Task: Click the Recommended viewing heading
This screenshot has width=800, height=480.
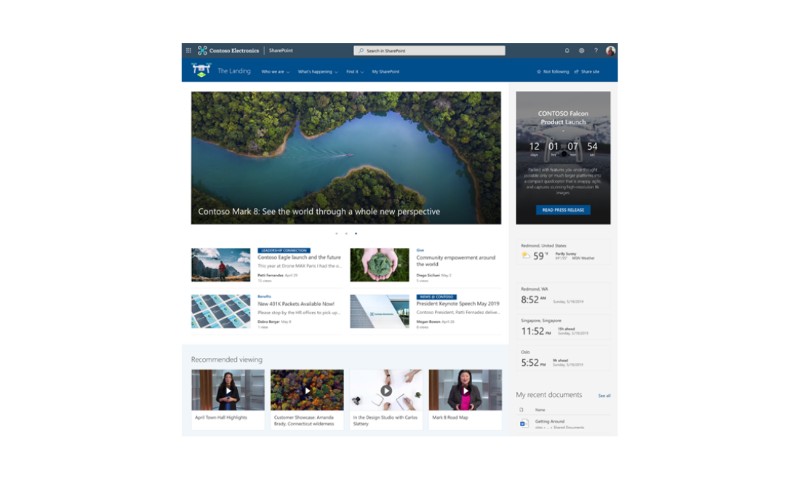Action: point(227,360)
